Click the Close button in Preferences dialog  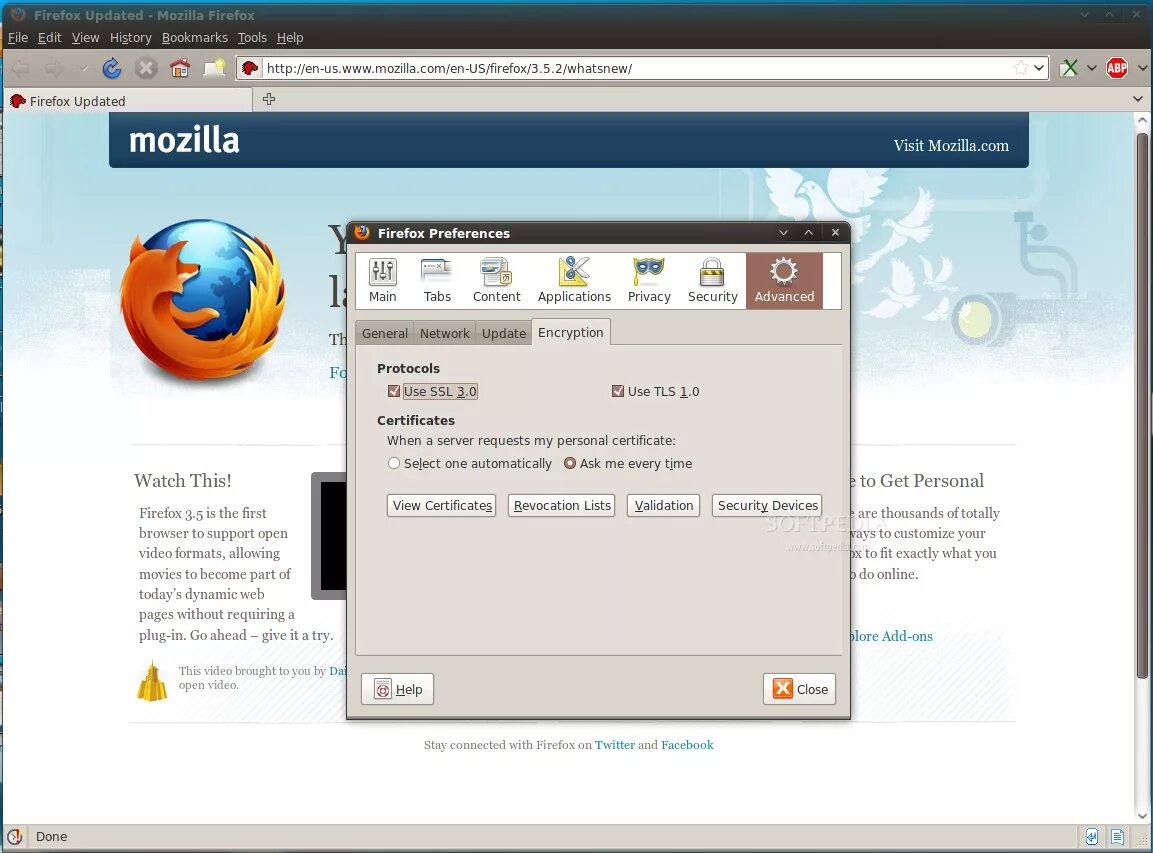[800, 689]
